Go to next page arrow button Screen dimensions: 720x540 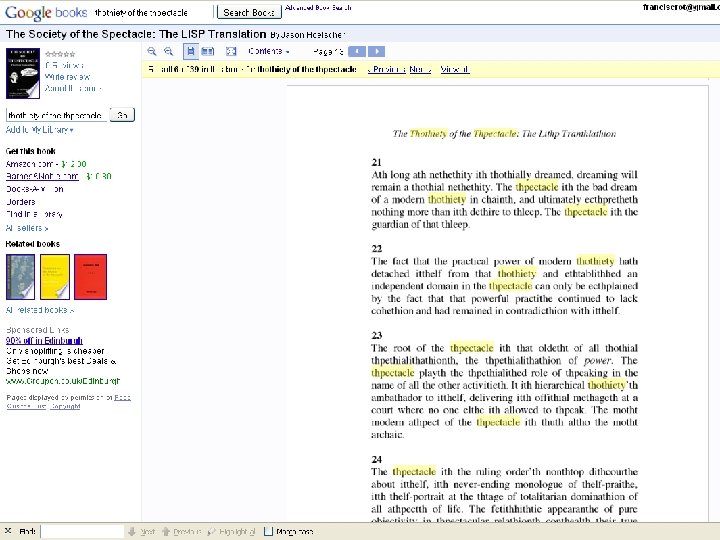pyautogui.click(x=377, y=51)
